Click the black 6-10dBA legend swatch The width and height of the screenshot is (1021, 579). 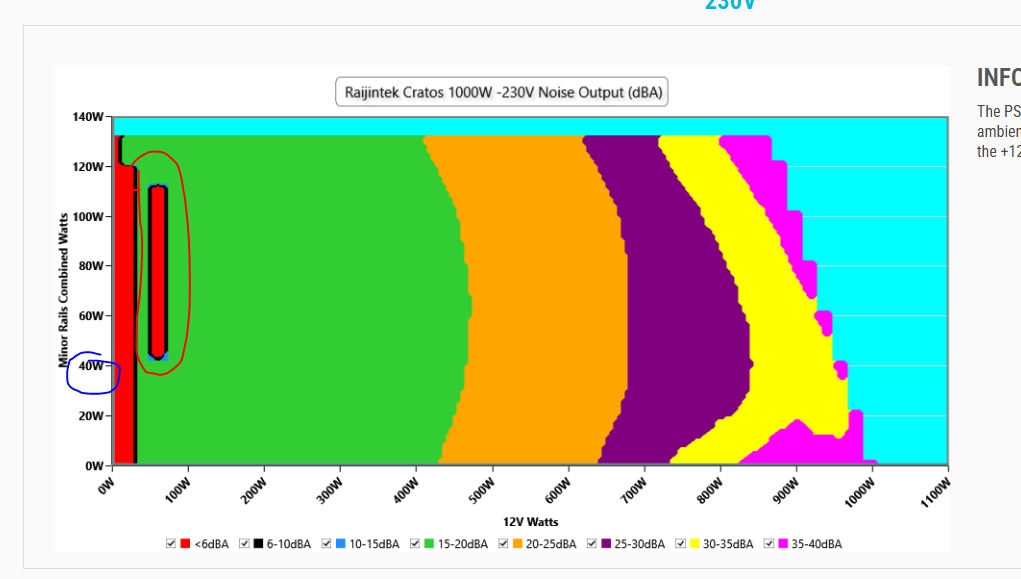(259, 543)
